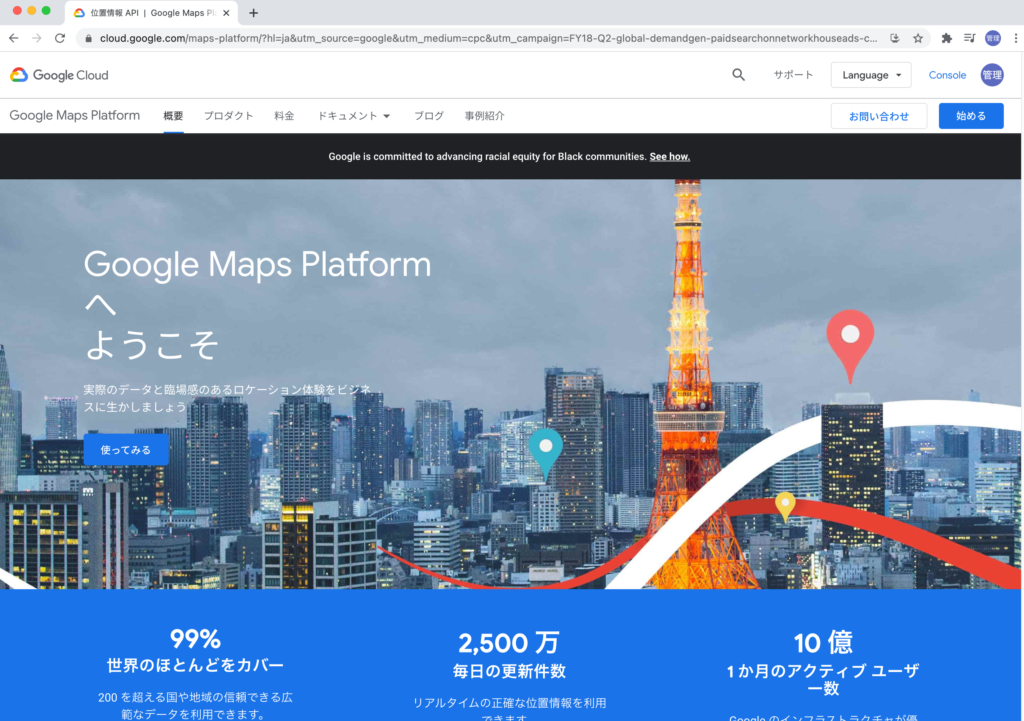This screenshot has height=721, width=1024.
Task: Open the 事例紹介 tab
Action: tap(484, 116)
